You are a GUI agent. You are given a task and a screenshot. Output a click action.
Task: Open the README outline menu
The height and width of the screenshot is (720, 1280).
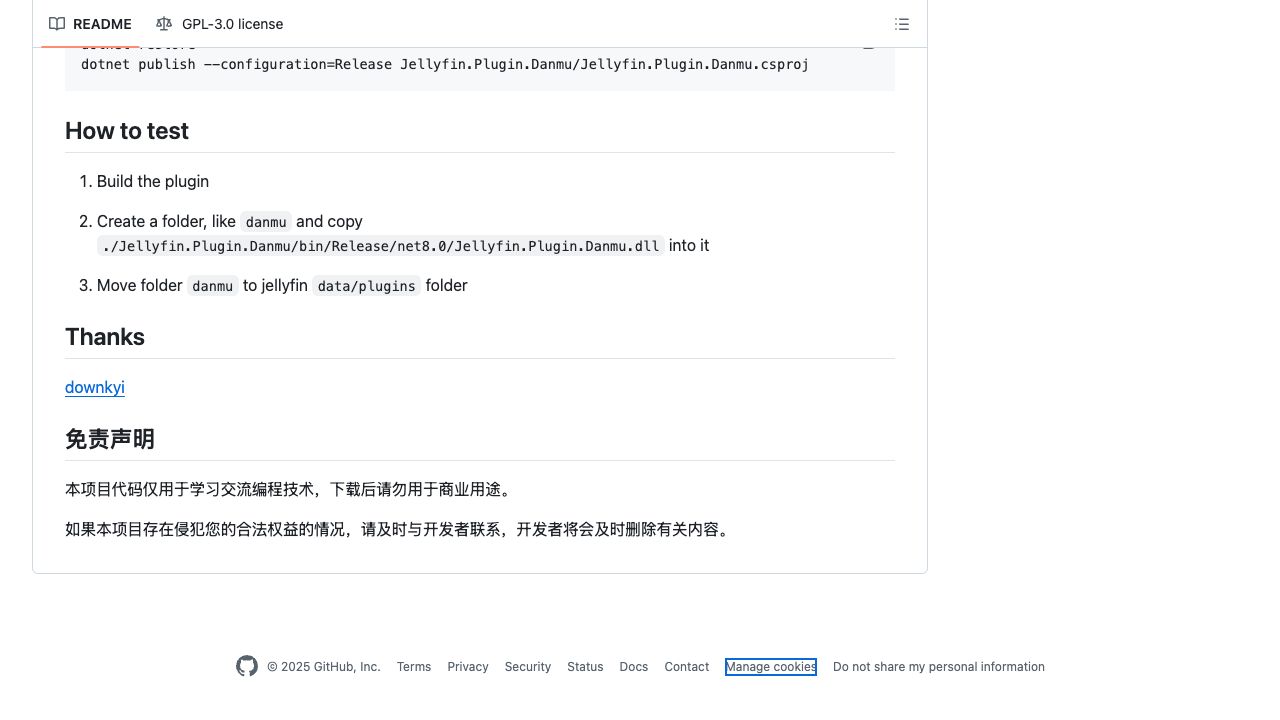pyautogui.click(x=901, y=24)
